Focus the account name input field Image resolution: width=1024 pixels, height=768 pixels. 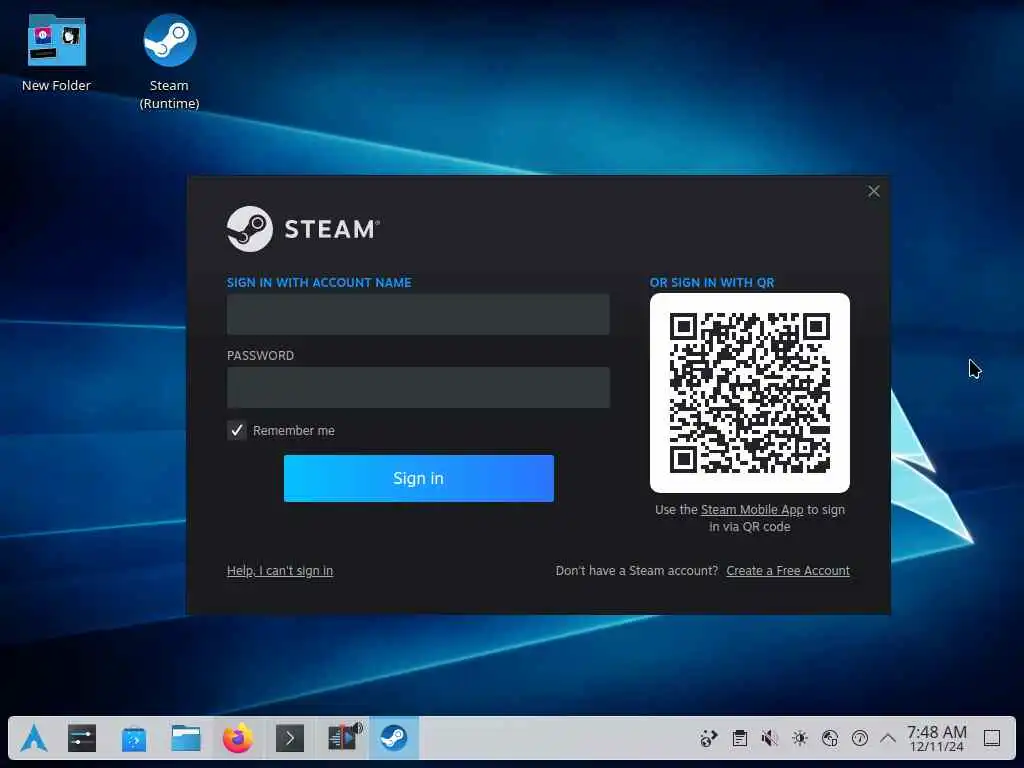point(418,315)
